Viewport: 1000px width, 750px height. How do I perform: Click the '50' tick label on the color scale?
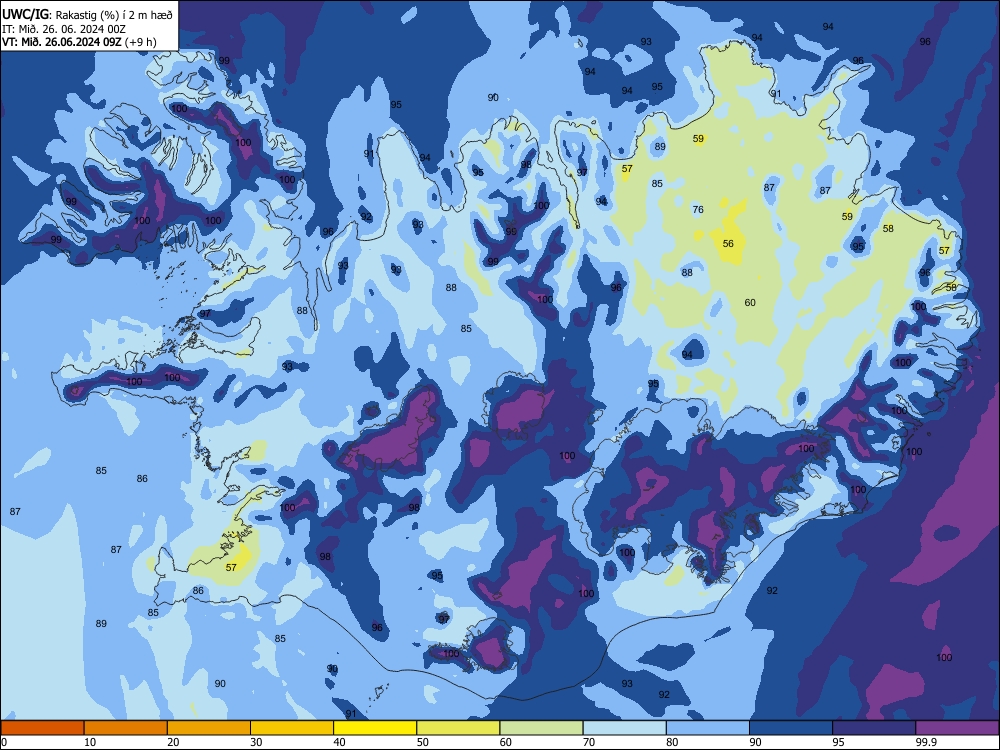[x=423, y=742]
